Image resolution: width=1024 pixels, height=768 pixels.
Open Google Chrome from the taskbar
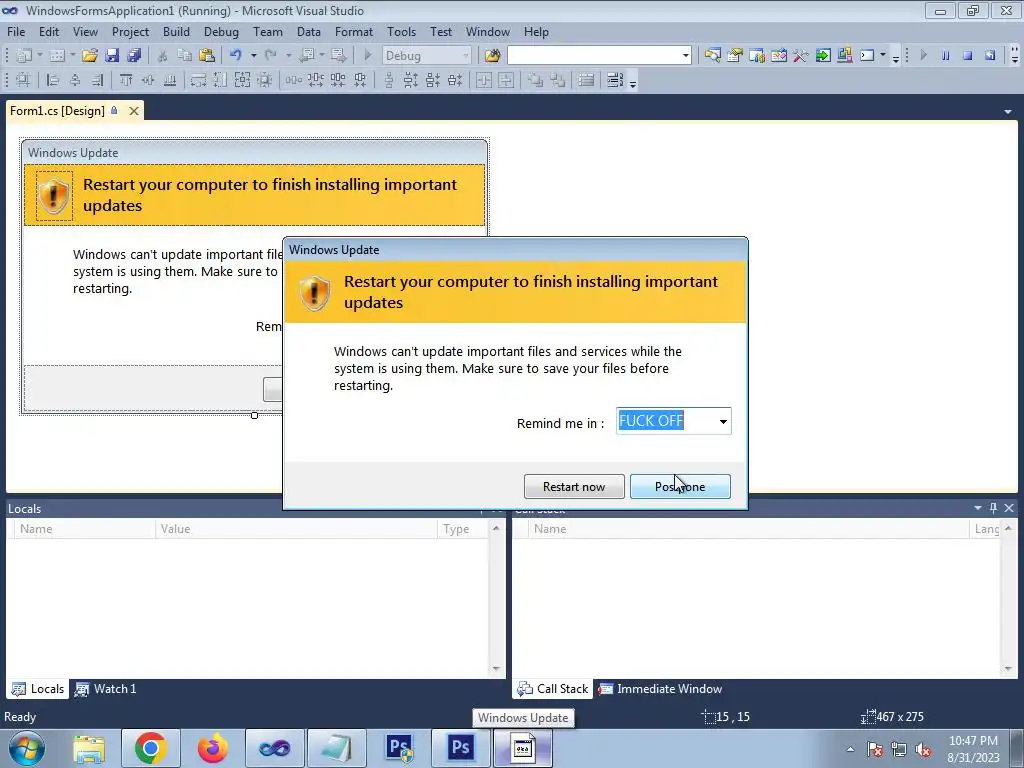[150, 748]
